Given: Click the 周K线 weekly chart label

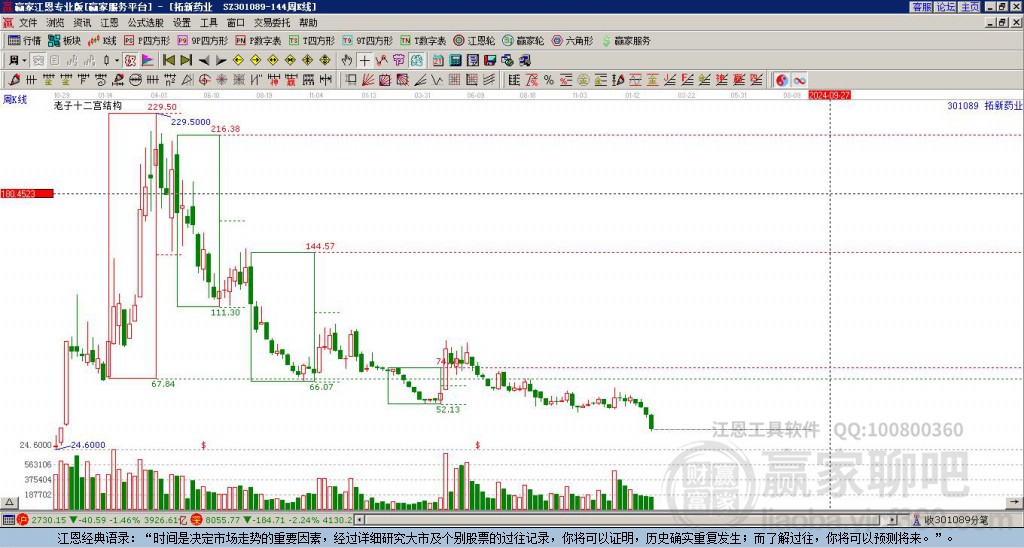Looking at the screenshot, I should (14, 100).
